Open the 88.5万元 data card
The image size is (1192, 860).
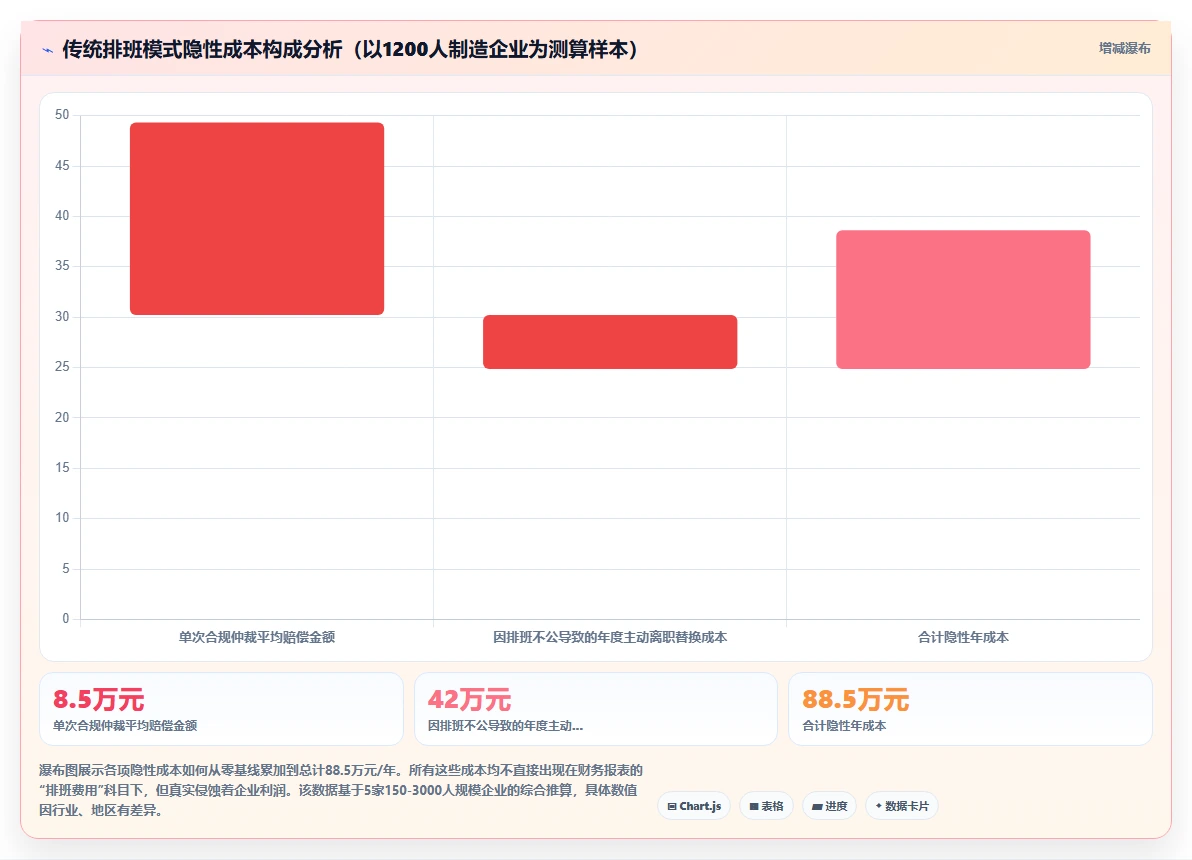[x=971, y=709]
